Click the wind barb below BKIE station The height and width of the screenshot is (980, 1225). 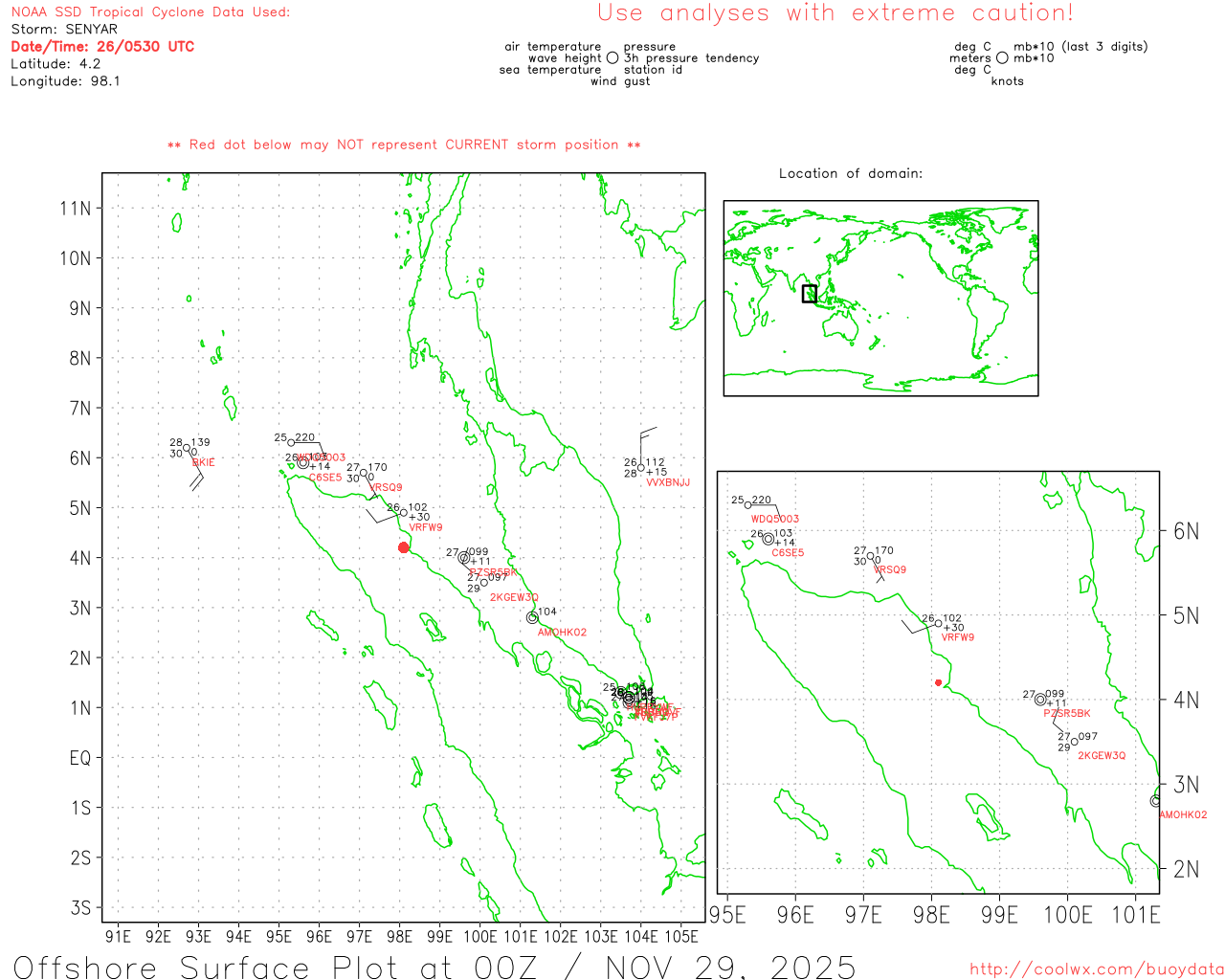coord(195,479)
